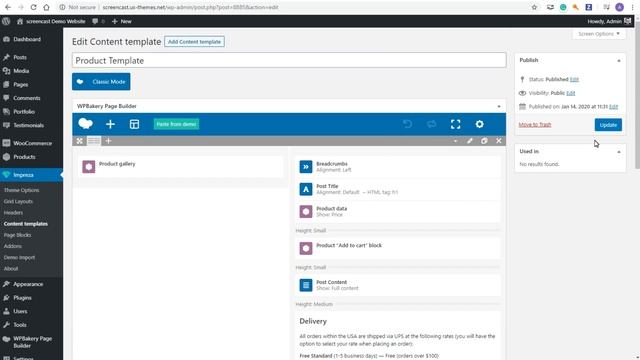Click into the Product Template title field
Viewport: 640px width, 360px height.
pyautogui.click(x=289, y=60)
